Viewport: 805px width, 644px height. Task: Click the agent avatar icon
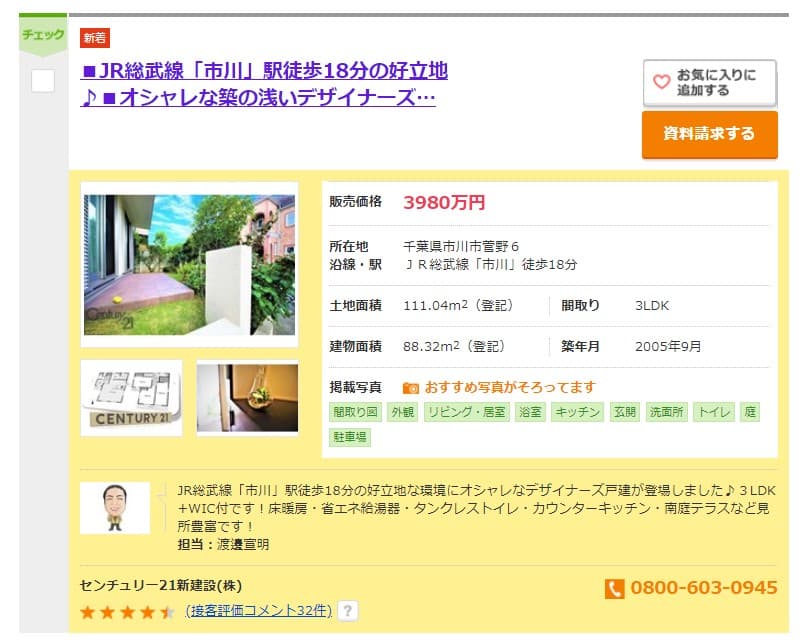coord(114,507)
